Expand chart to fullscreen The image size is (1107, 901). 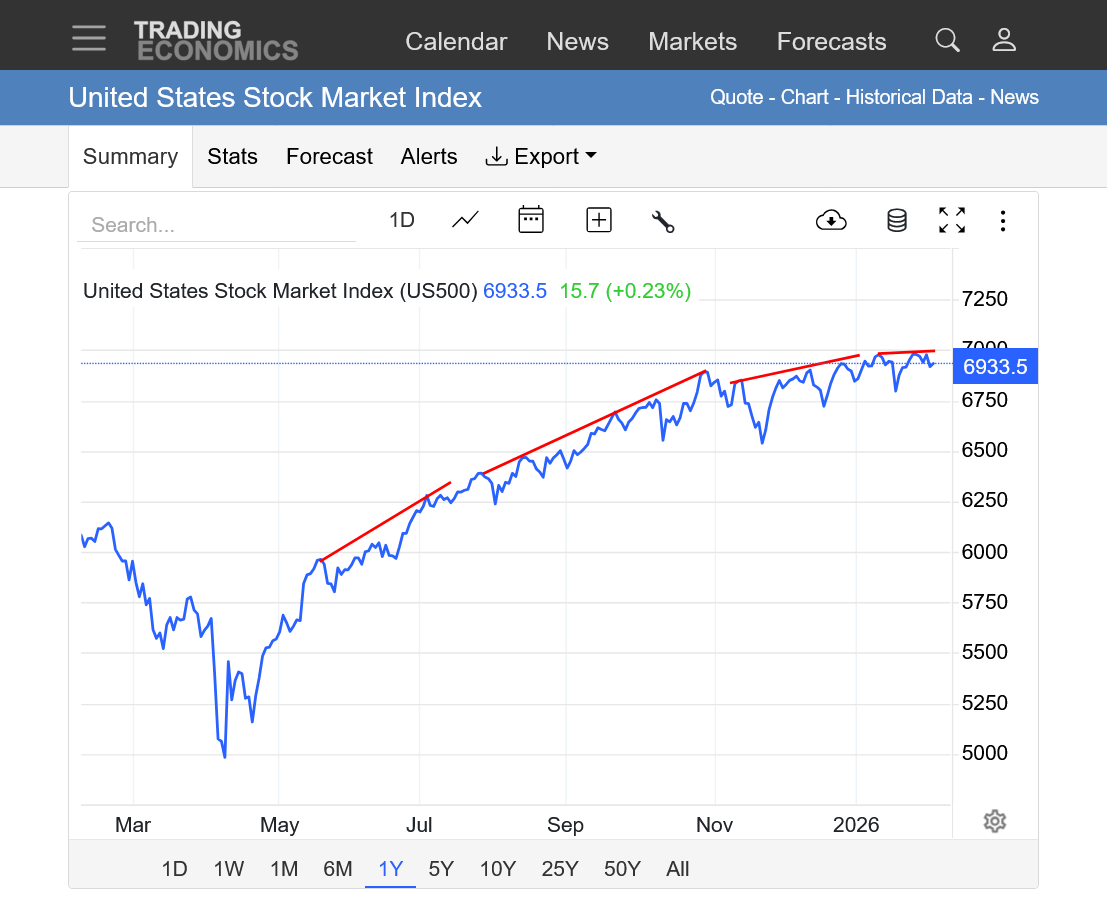952,220
